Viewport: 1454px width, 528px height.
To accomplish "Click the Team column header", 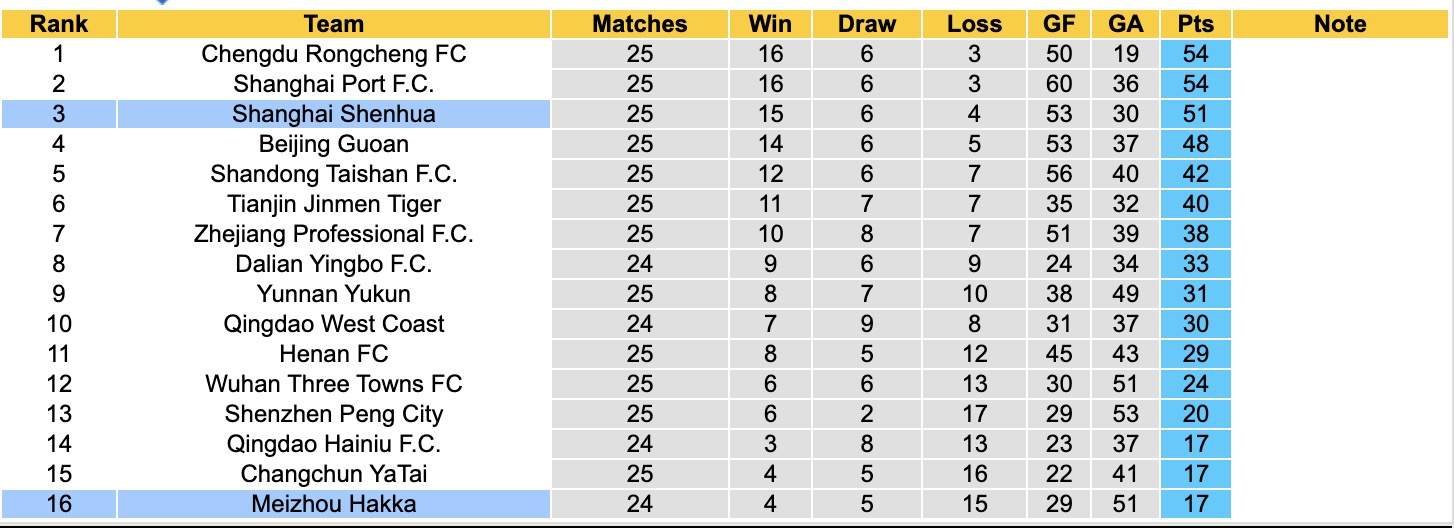I will (x=334, y=24).
